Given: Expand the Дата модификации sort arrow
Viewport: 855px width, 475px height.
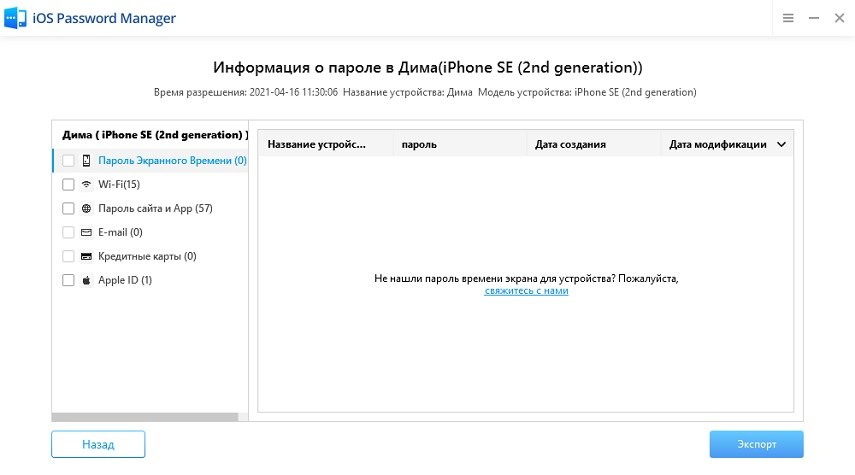Looking at the screenshot, I should tap(781, 145).
